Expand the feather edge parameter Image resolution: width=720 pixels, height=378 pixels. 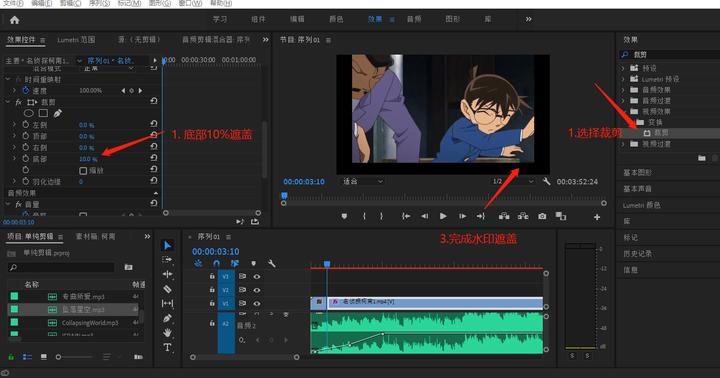(x=14, y=181)
